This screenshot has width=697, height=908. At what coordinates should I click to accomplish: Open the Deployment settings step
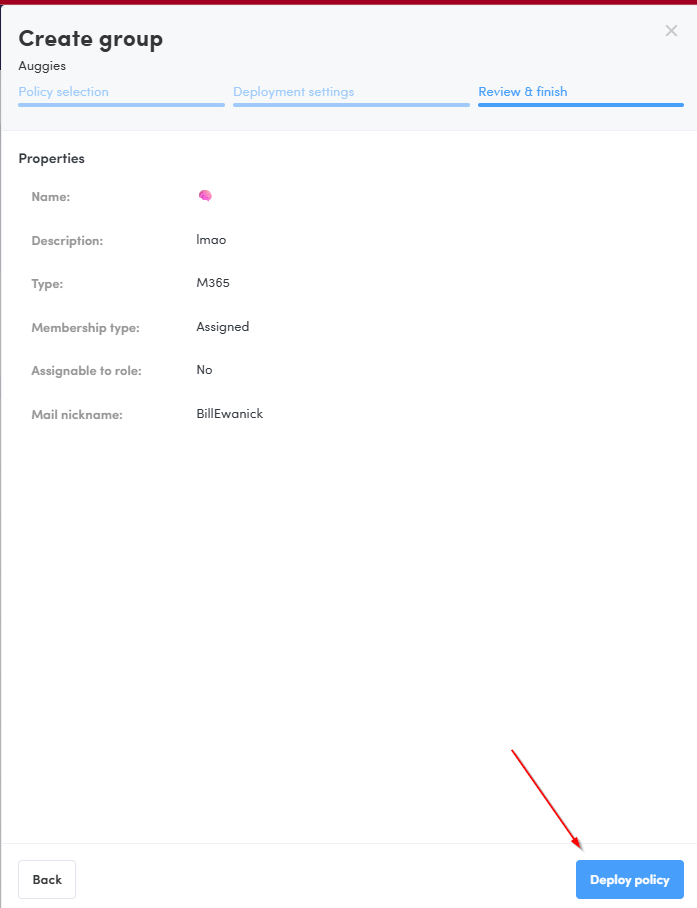click(x=294, y=91)
